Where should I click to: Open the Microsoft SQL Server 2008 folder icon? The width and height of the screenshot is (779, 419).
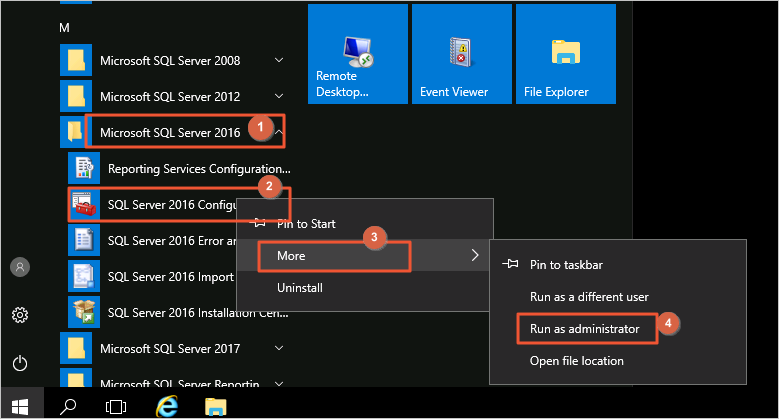tap(76, 60)
